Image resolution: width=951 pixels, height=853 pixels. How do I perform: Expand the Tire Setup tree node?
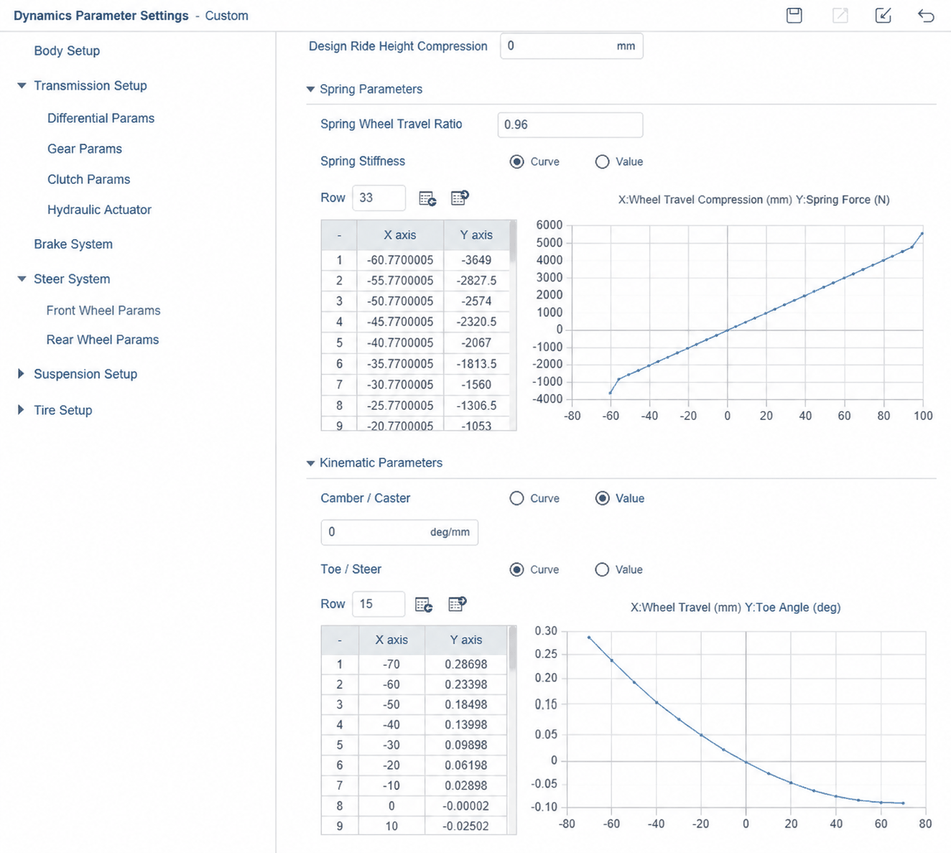(x=21, y=410)
